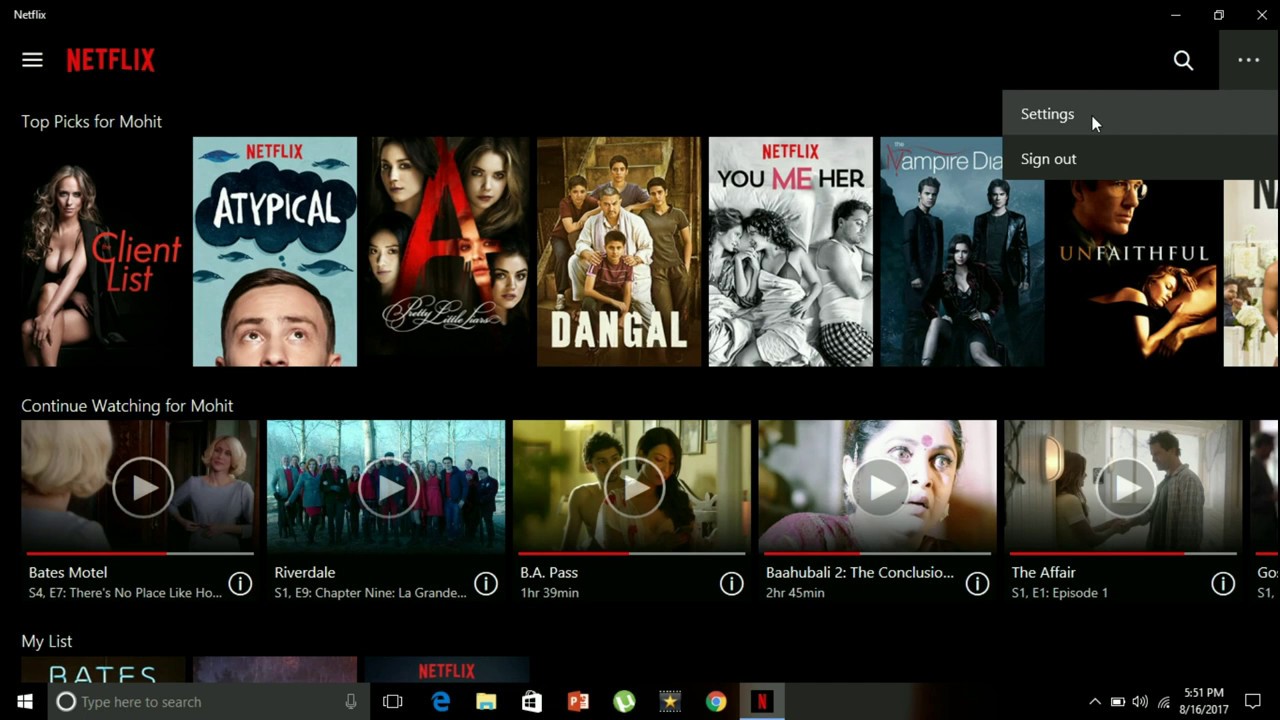Screen dimensions: 1280x720
Task: Click "Continue Watching for Mohit" heading
Action: (127, 406)
